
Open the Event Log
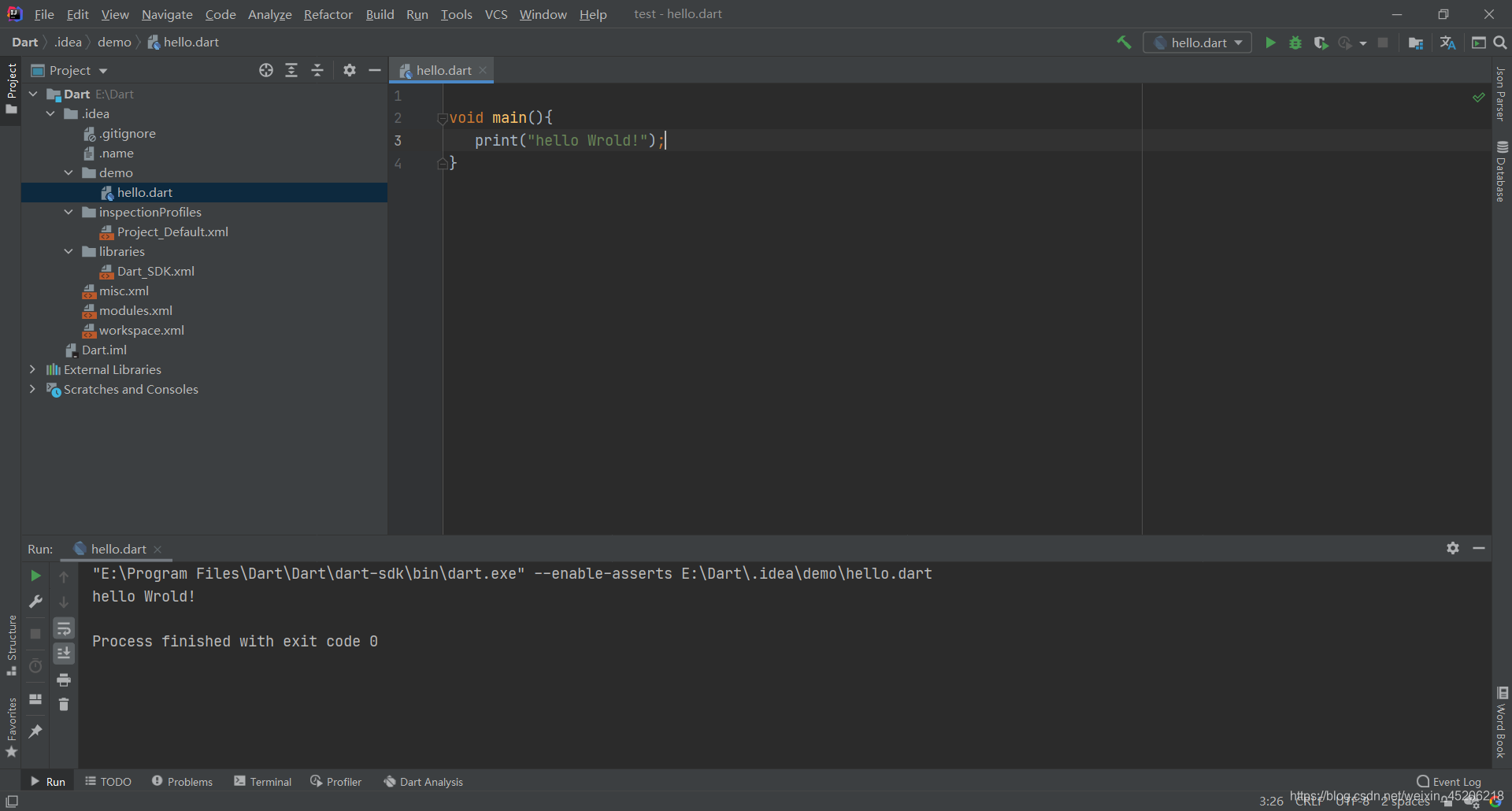tap(1449, 781)
